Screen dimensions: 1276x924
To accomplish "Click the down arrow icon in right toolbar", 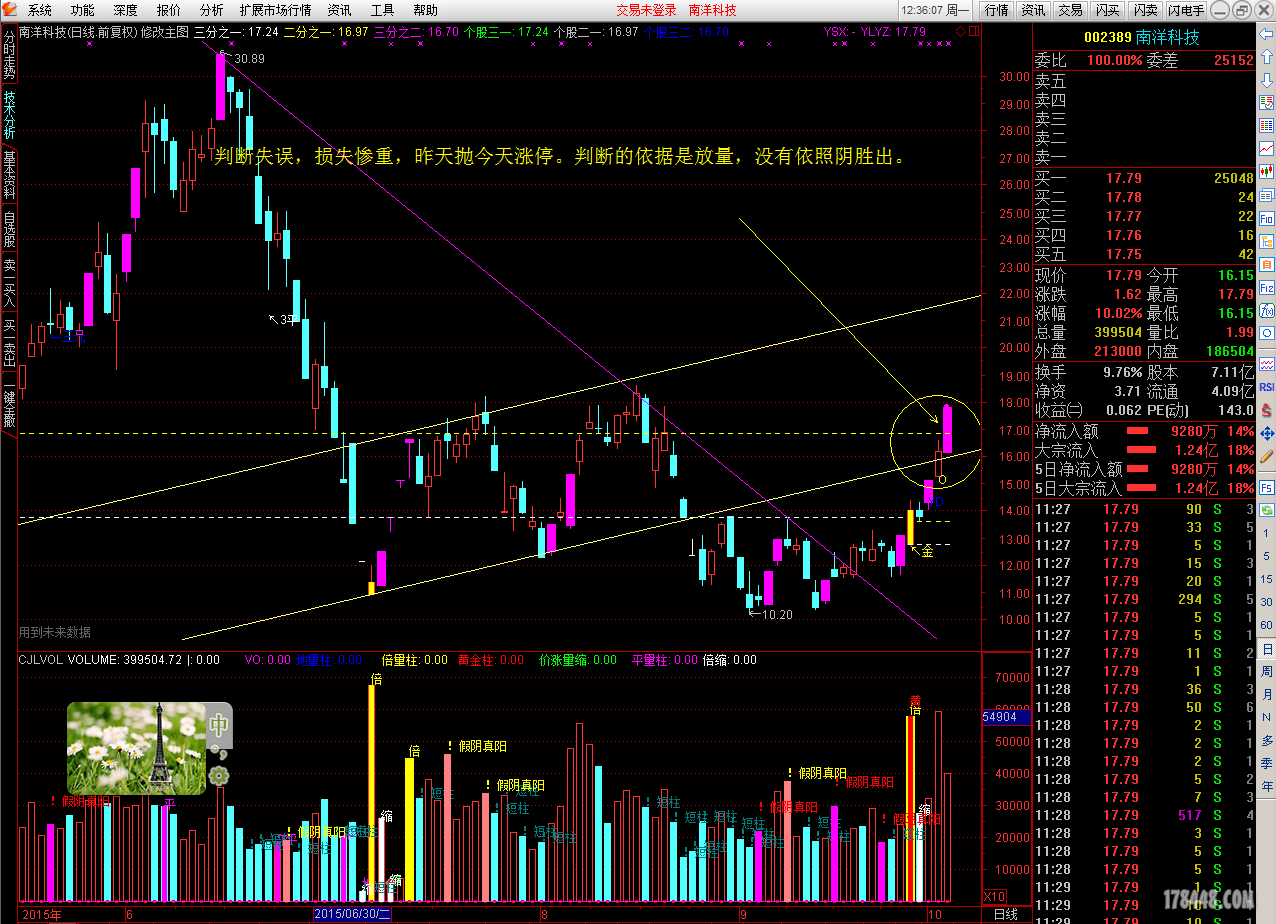I will (1265, 79).
